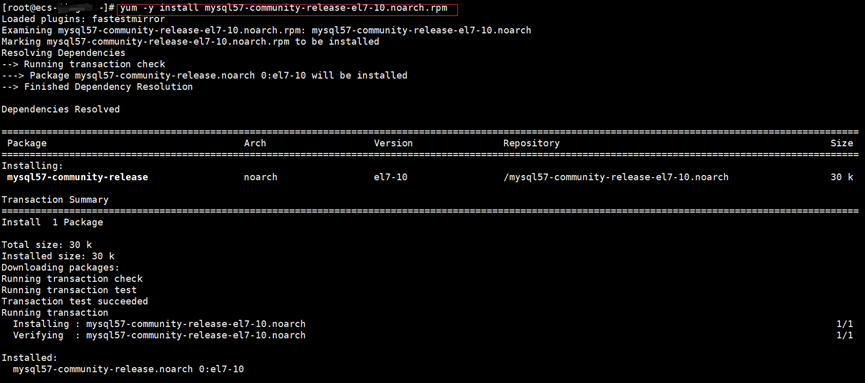
Task: Click 'Running transaction check' below Downloading packages
Action: (72, 279)
